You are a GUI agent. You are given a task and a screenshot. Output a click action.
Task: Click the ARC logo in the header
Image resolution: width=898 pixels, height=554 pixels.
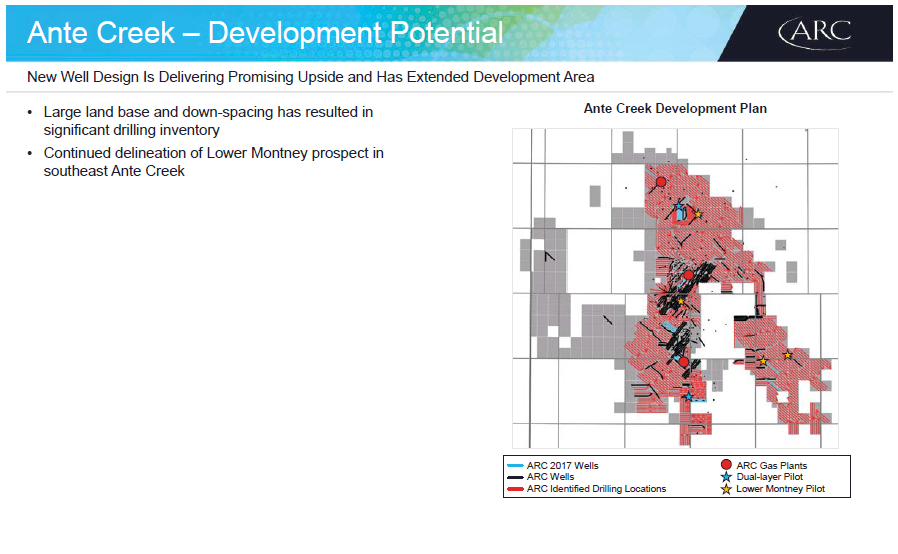tap(814, 33)
